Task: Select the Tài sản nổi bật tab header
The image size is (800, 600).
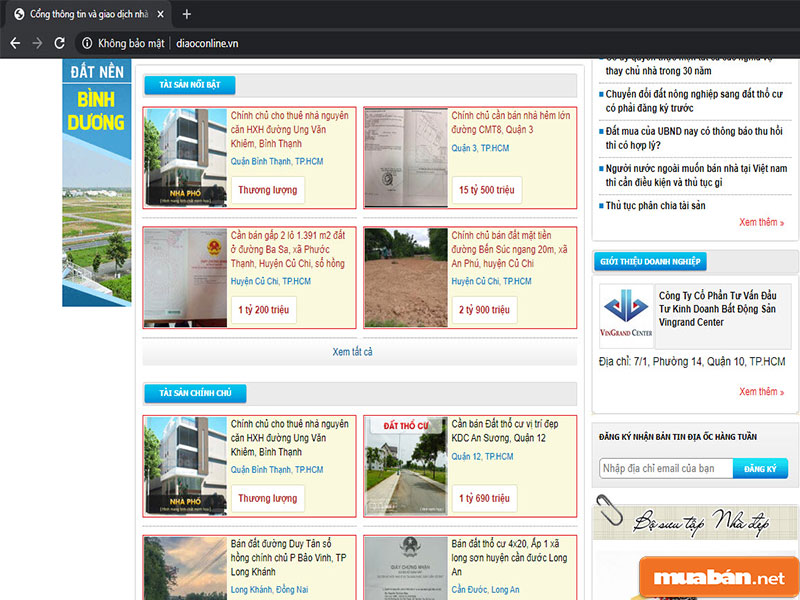Action: pos(190,85)
